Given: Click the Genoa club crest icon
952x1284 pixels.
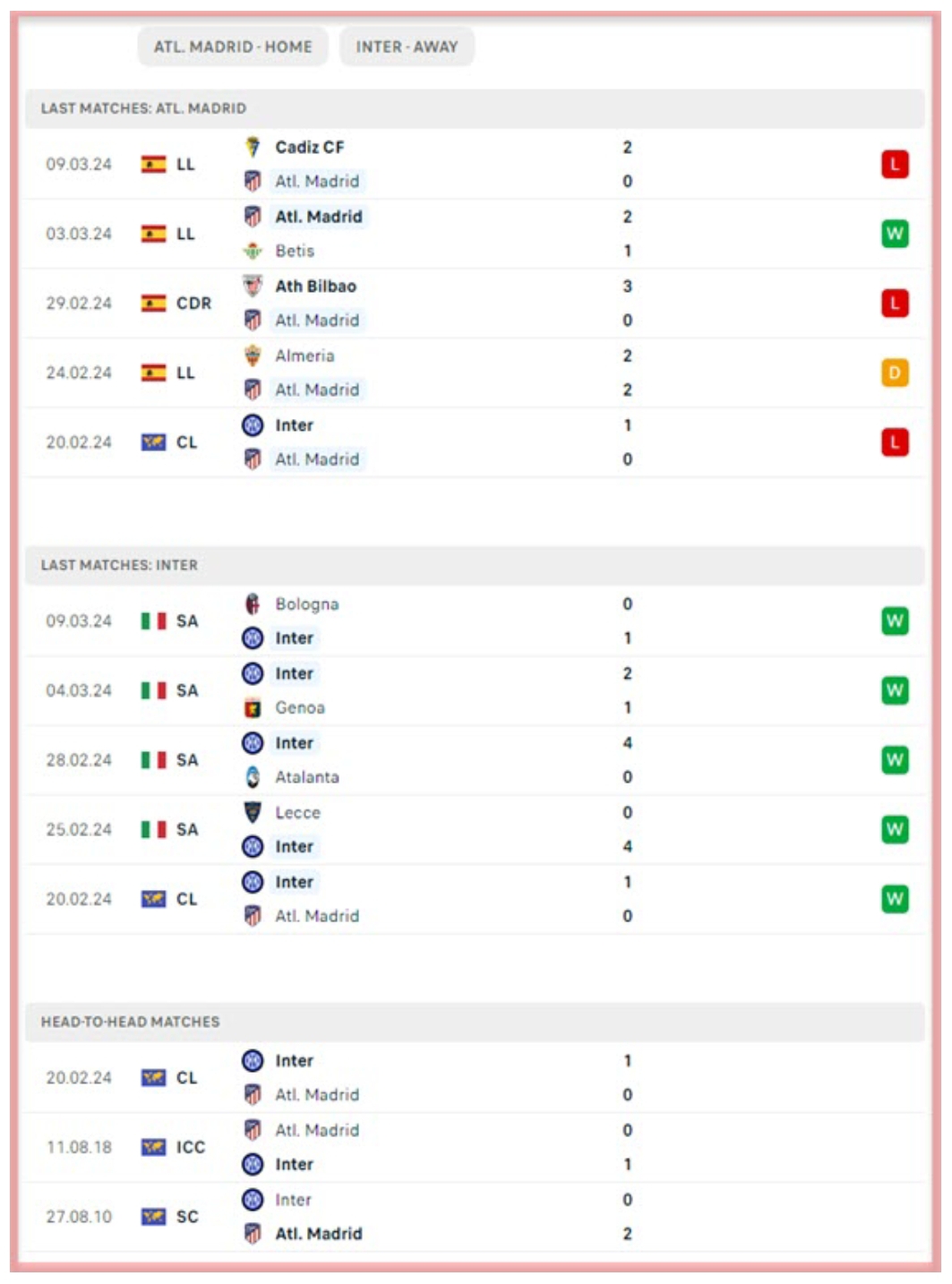Looking at the screenshot, I should (x=253, y=707).
